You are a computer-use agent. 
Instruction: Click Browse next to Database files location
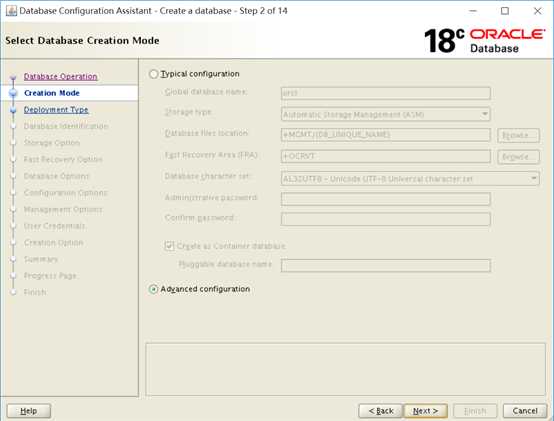click(518, 136)
